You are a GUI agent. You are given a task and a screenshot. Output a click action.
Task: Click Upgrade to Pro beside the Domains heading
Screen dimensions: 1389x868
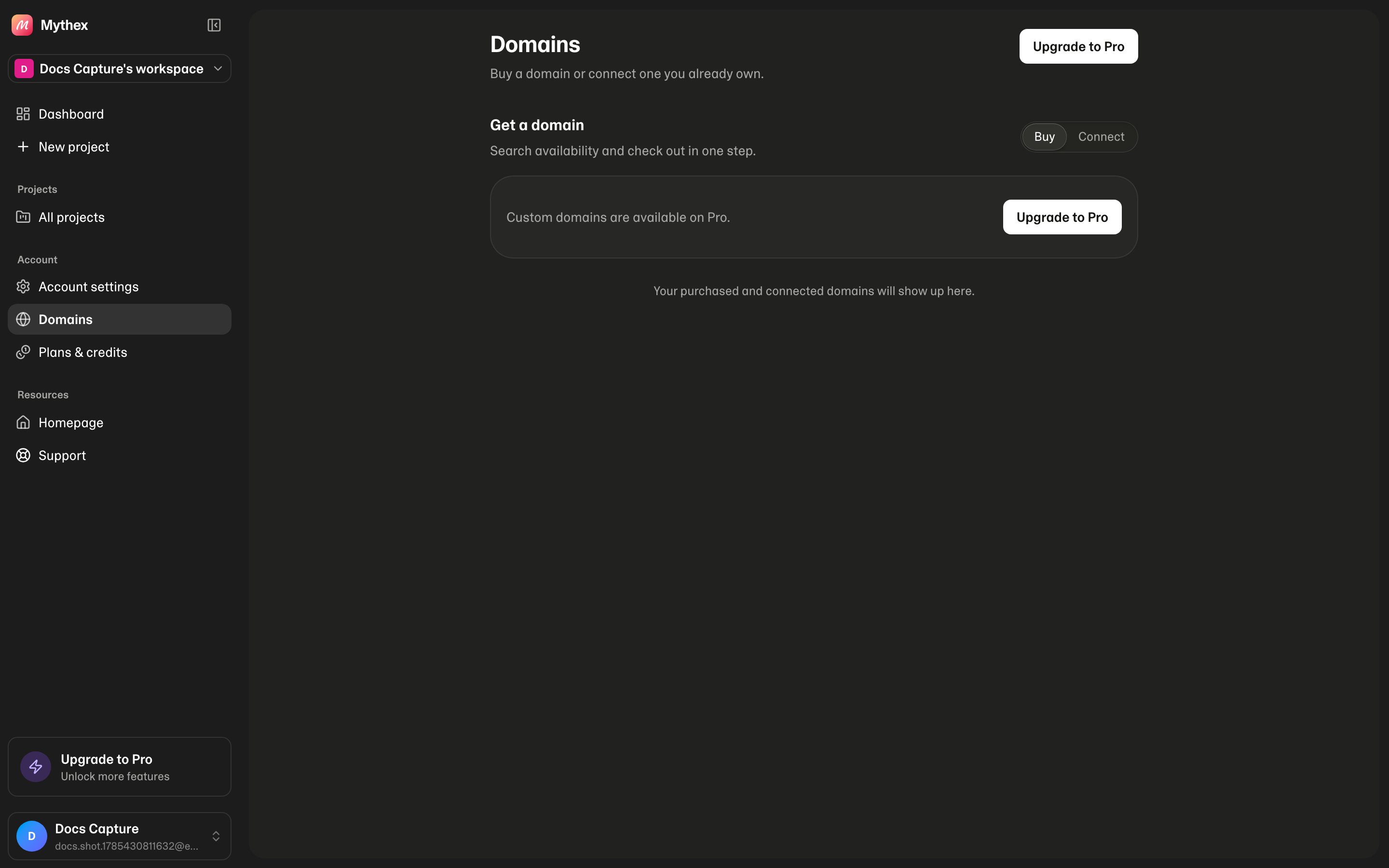coord(1078,46)
